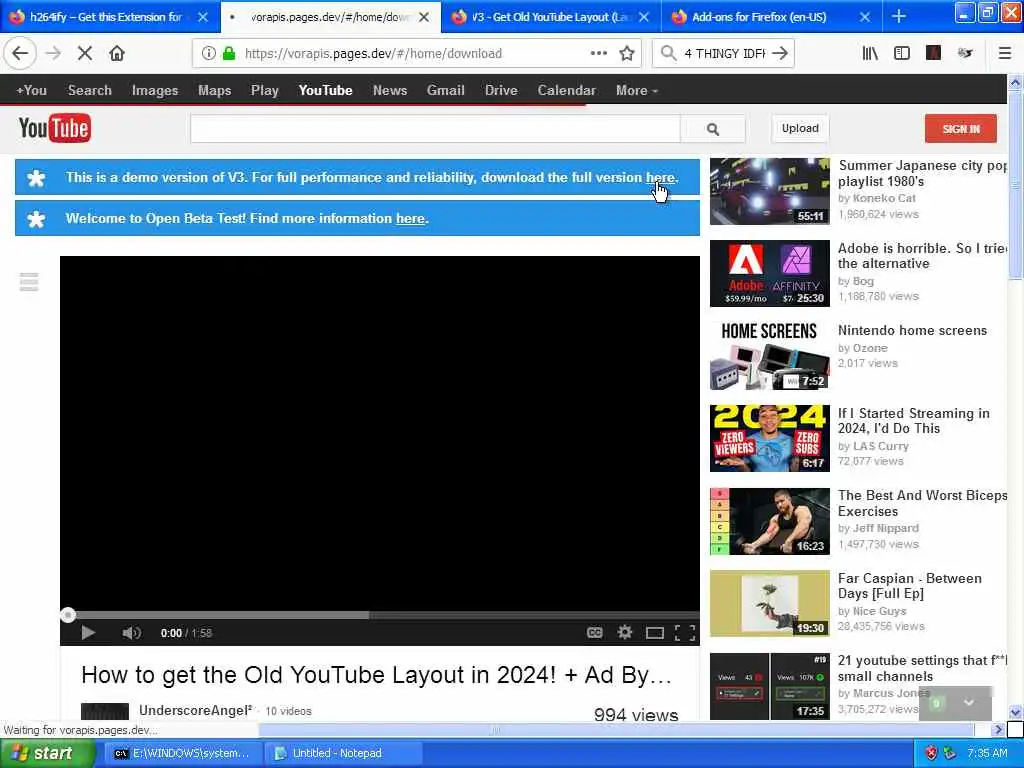Click the YouTube search magnifier button
Screen dimensions: 1024x768
(x=712, y=129)
